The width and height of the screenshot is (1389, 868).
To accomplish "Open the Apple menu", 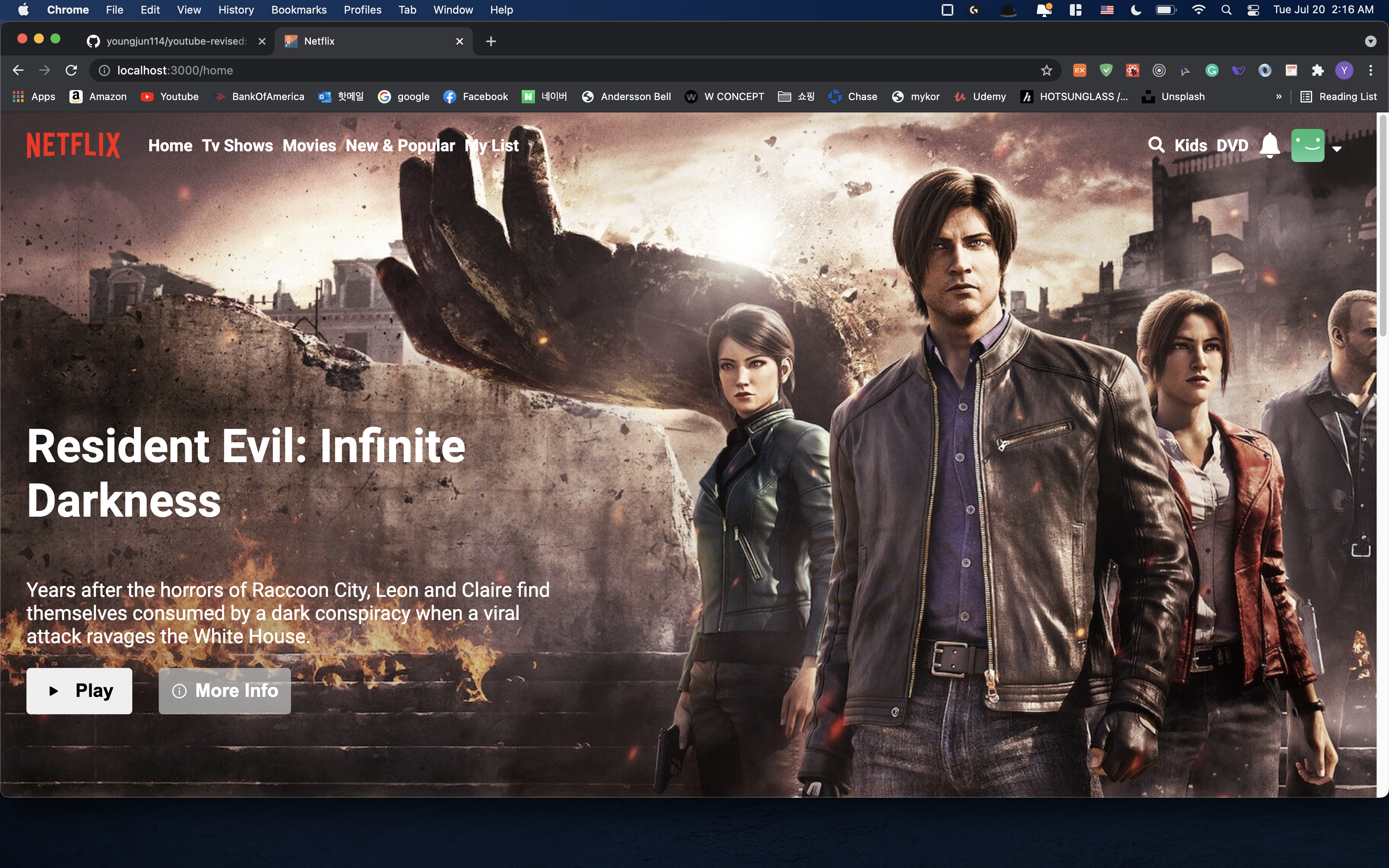I will click(x=24, y=10).
